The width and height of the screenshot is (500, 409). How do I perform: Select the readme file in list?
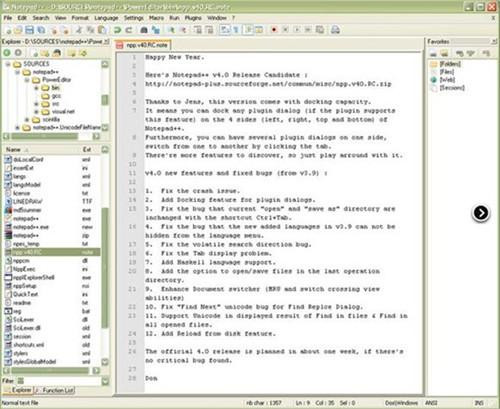point(22,303)
